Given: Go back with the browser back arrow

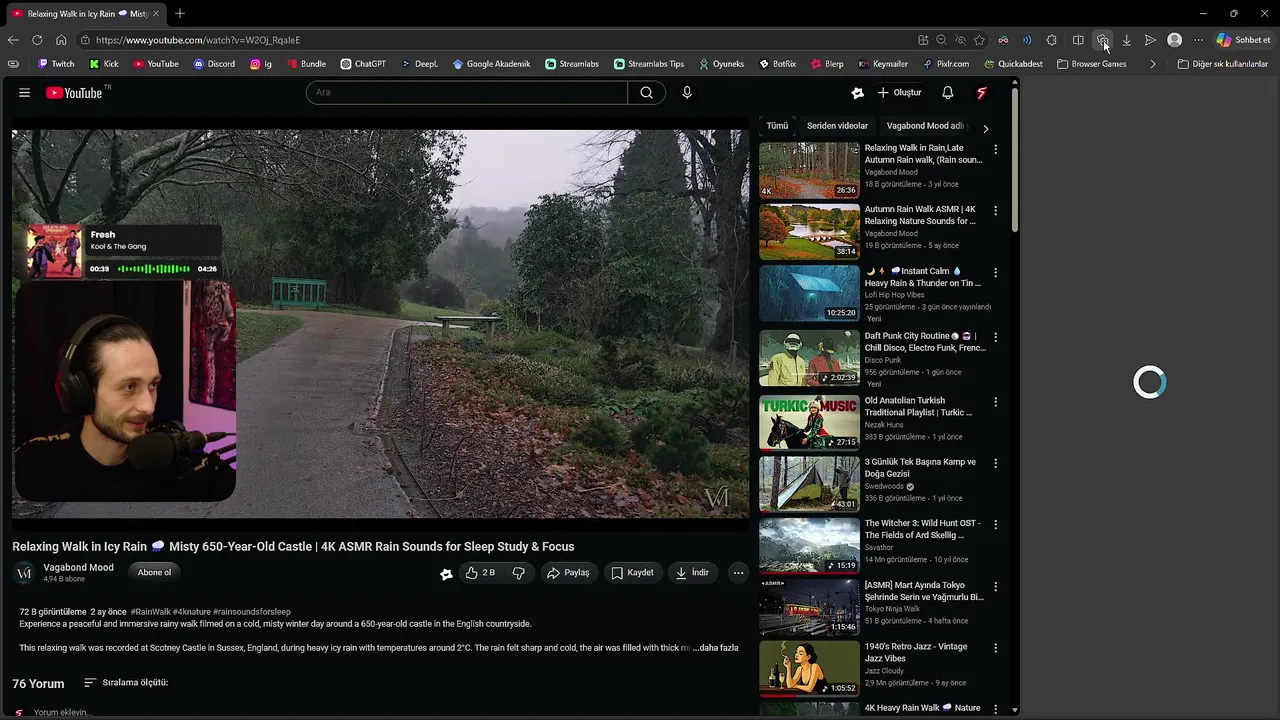Looking at the screenshot, I should point(13,40).
